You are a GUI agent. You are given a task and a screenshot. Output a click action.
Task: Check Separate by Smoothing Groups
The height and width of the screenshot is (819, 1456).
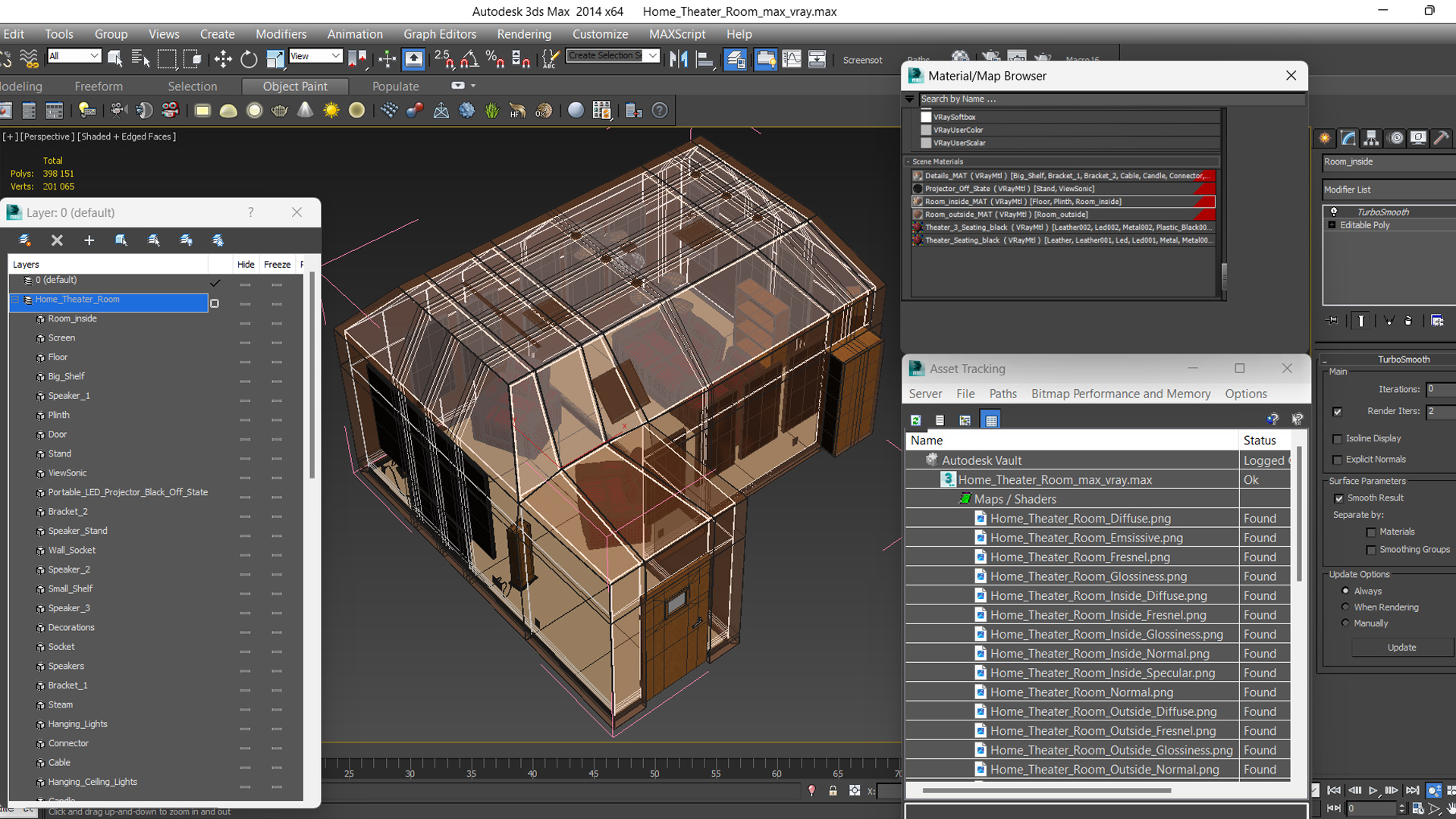[x=1371, y=550]
